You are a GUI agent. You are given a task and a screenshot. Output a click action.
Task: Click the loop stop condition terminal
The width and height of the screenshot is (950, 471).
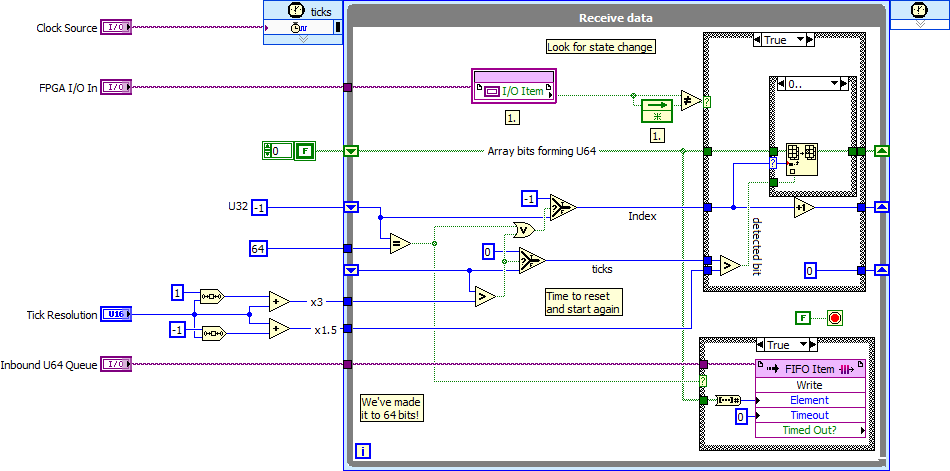(835, 318)
